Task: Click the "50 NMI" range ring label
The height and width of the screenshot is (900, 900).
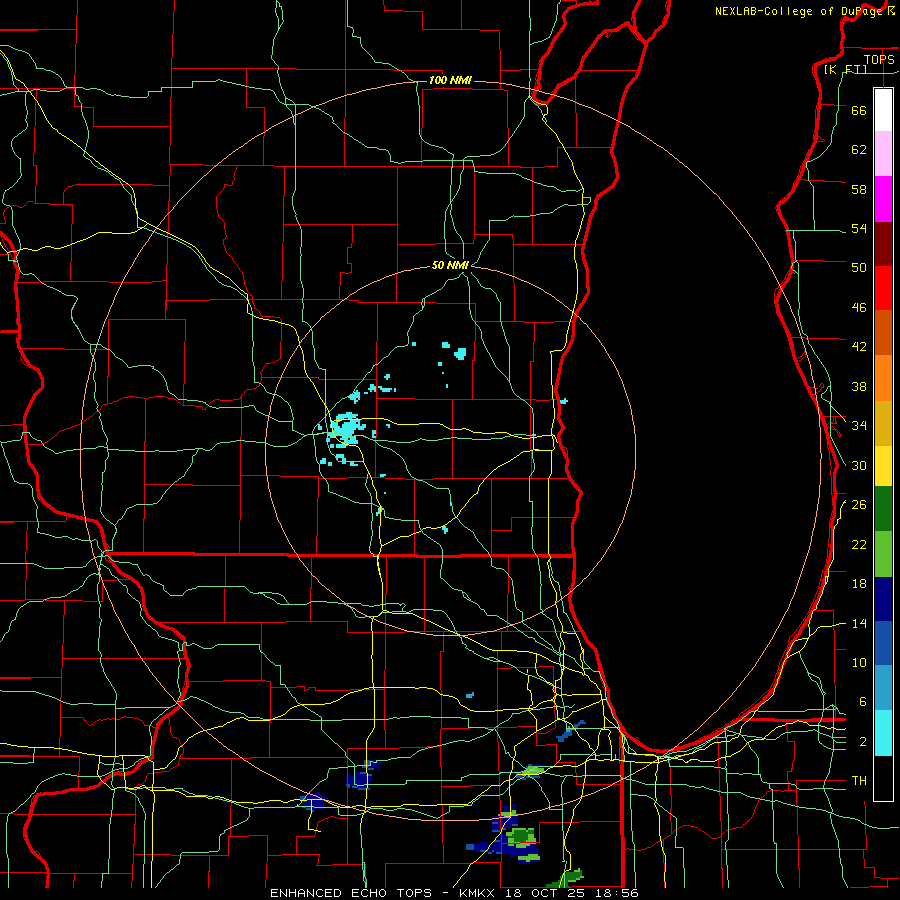Action: (x=450, y=265)
